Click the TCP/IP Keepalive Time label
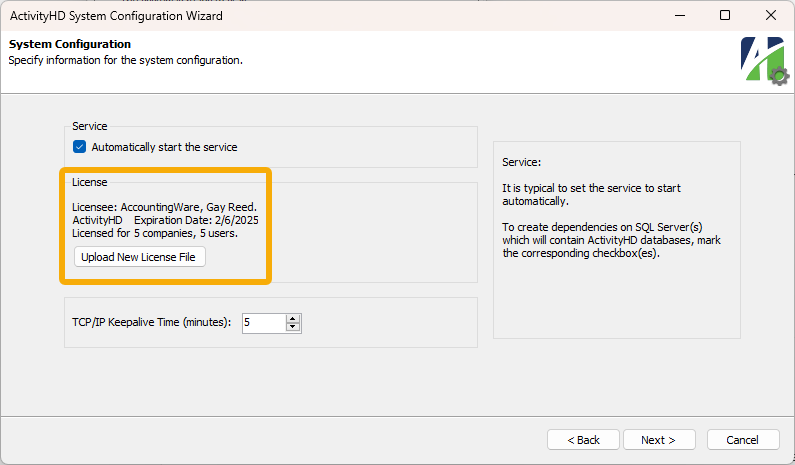Image resolution: width=795 pixels, height=465 pixels. point(151,322)
